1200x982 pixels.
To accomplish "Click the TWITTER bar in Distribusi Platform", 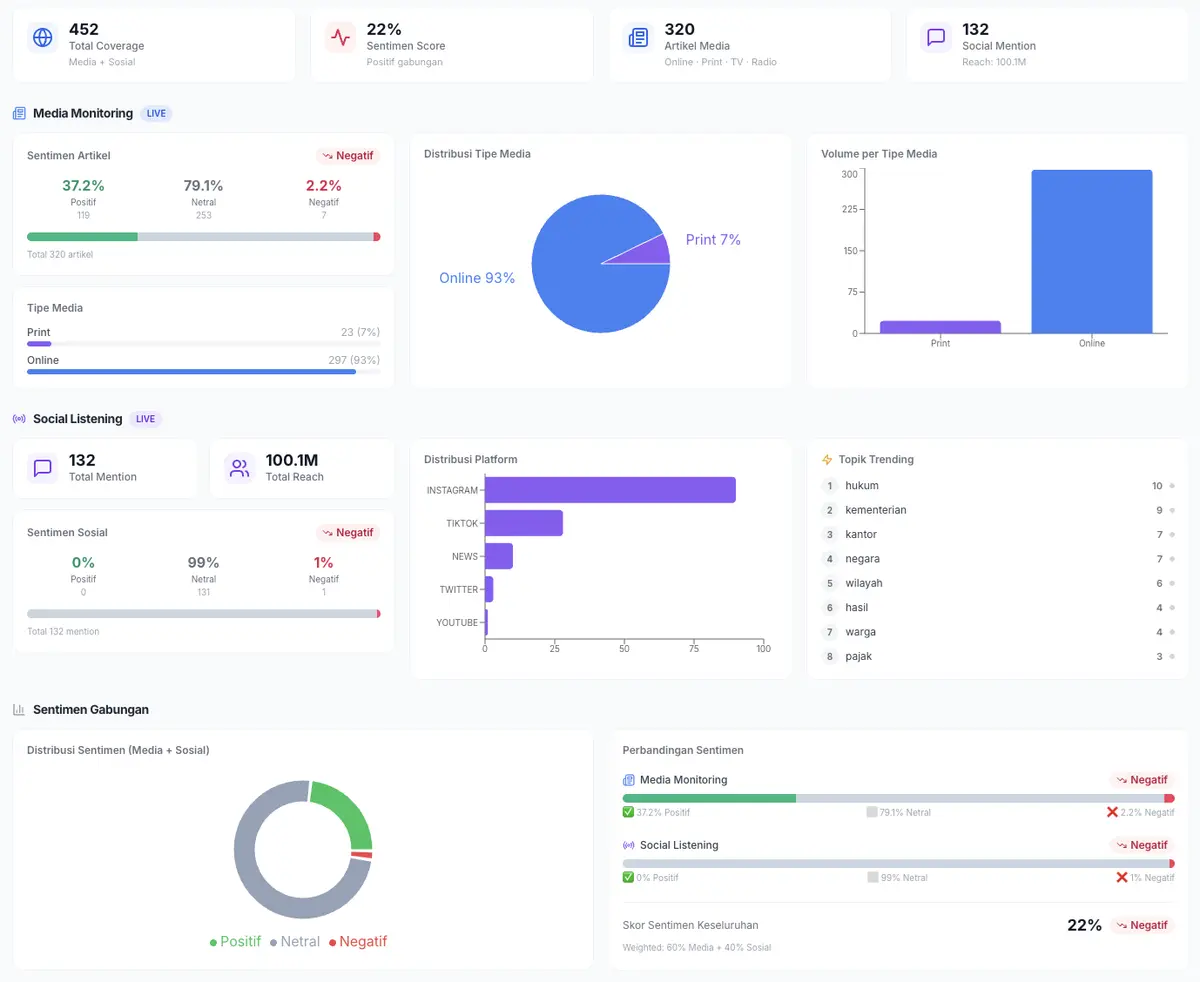I will tap(489, 589).
